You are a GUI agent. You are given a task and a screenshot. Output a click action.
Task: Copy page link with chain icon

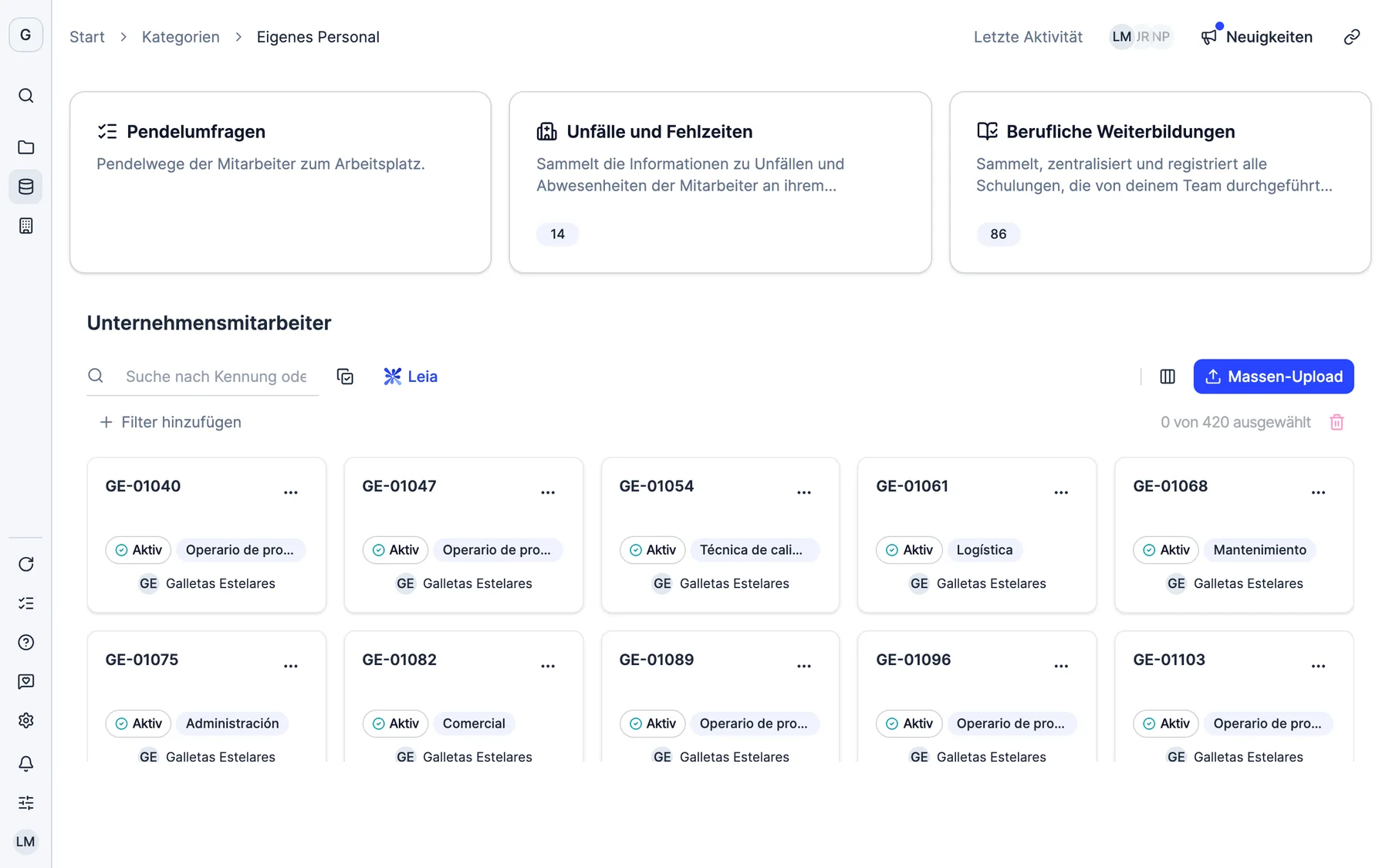point(1351,37)
